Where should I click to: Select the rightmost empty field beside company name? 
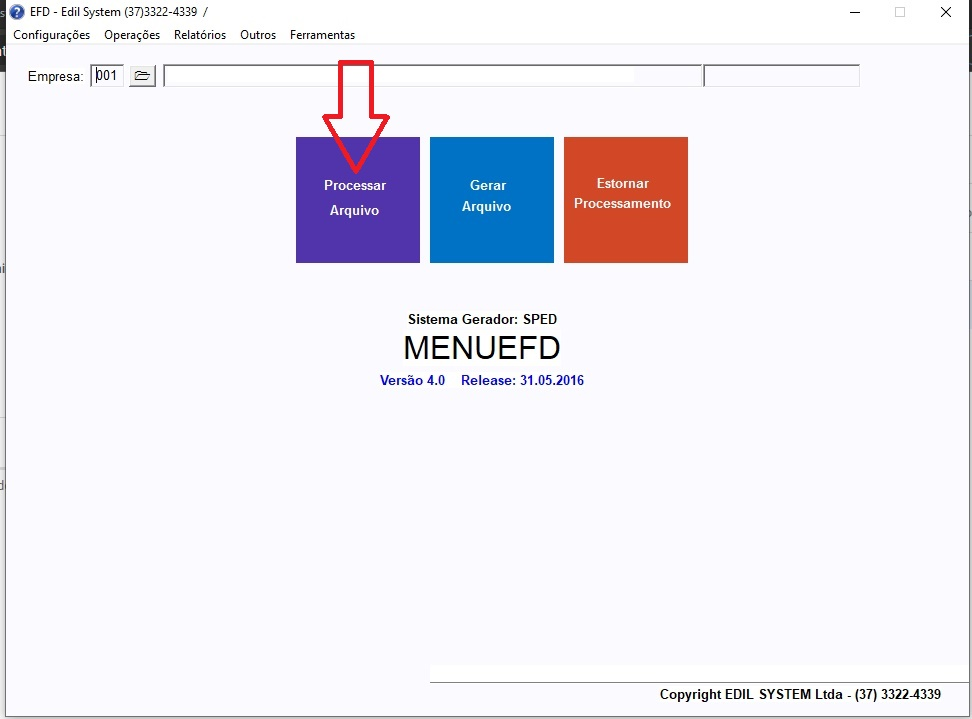[781, 76]
